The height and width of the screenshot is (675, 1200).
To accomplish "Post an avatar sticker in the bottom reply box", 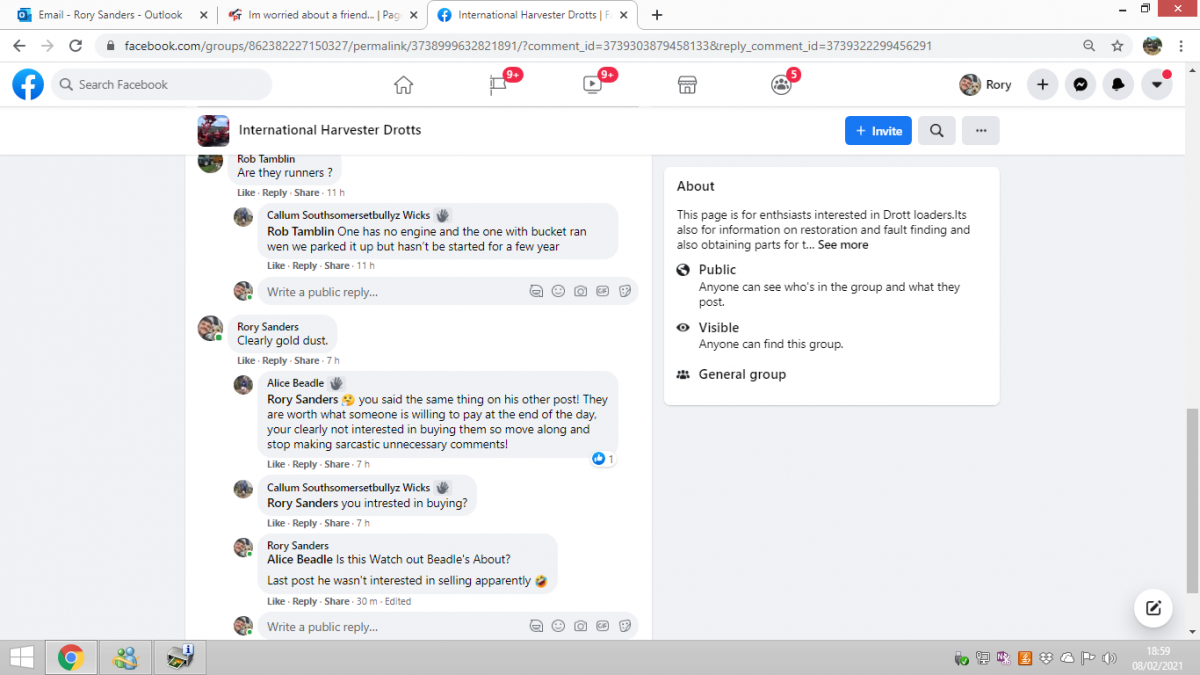I will coord(536,627).
